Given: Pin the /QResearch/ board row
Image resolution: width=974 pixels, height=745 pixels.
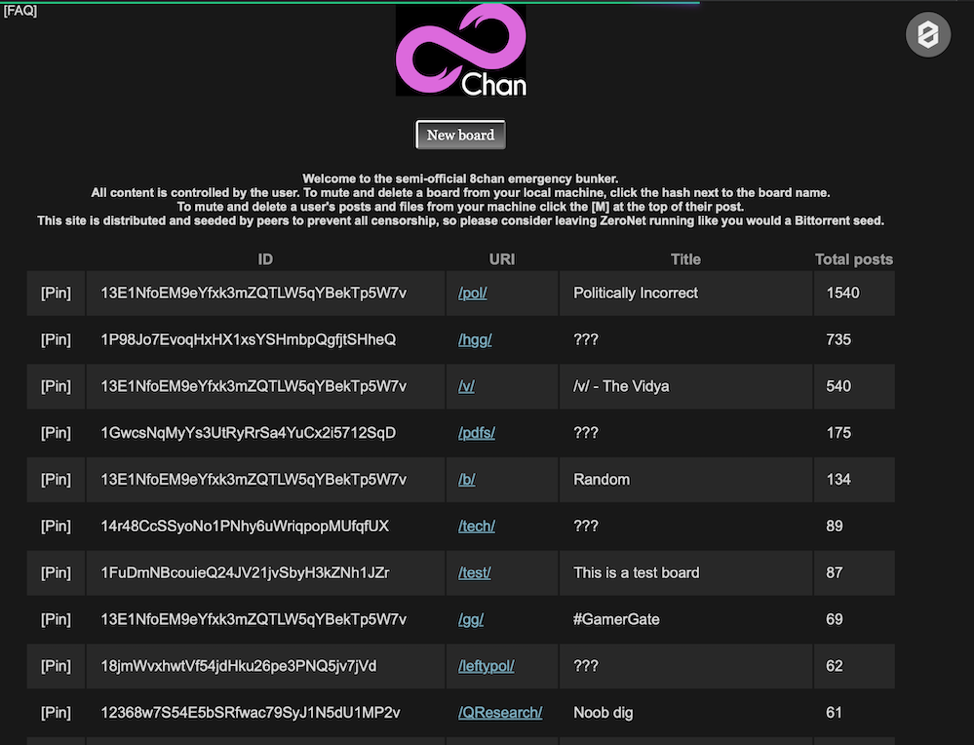Looking at the screenshot, I should 56,713.
